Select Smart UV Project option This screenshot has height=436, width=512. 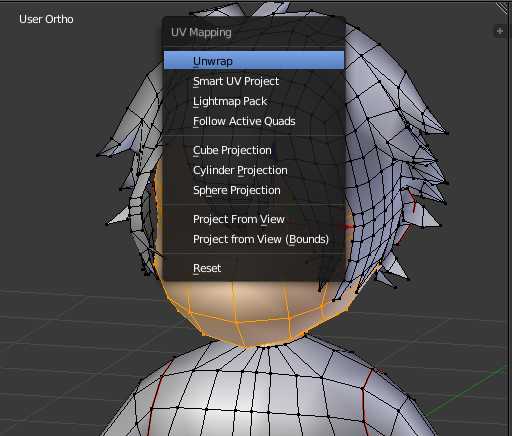pos(254,81)
